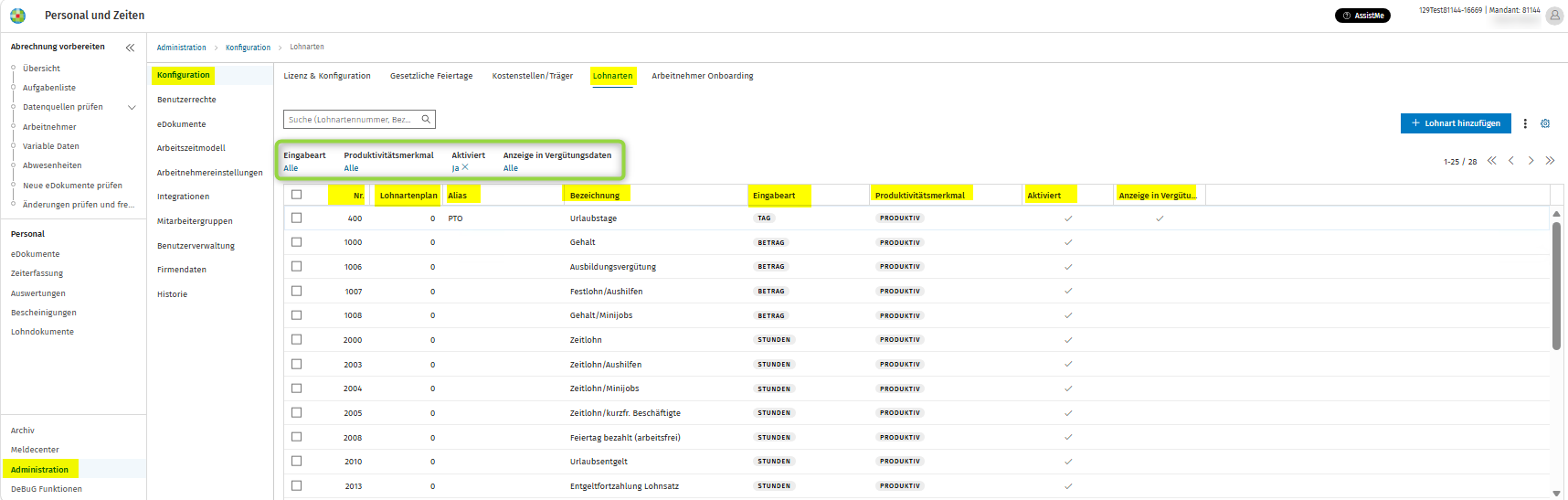Click the scrollbar up arrow
1568x500 pixels.
point(1556,214)
